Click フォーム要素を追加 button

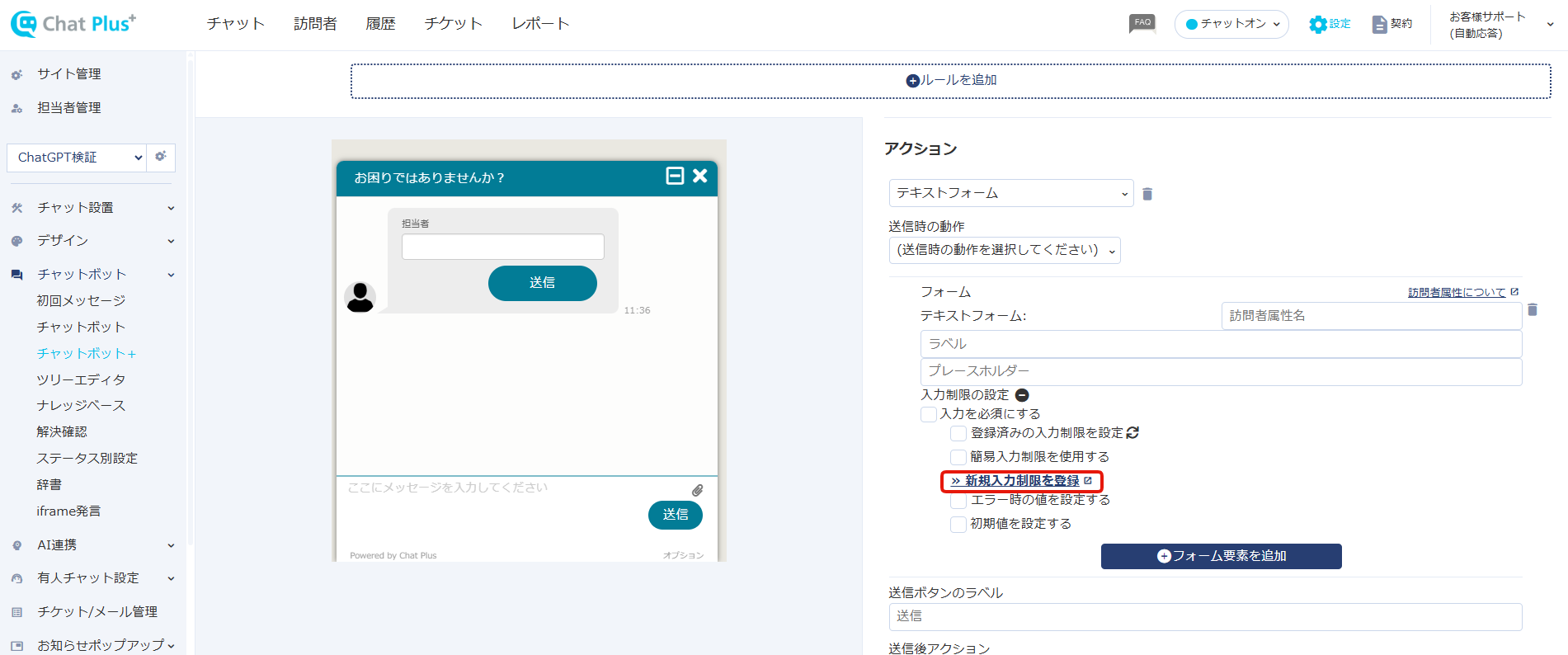1221,556
